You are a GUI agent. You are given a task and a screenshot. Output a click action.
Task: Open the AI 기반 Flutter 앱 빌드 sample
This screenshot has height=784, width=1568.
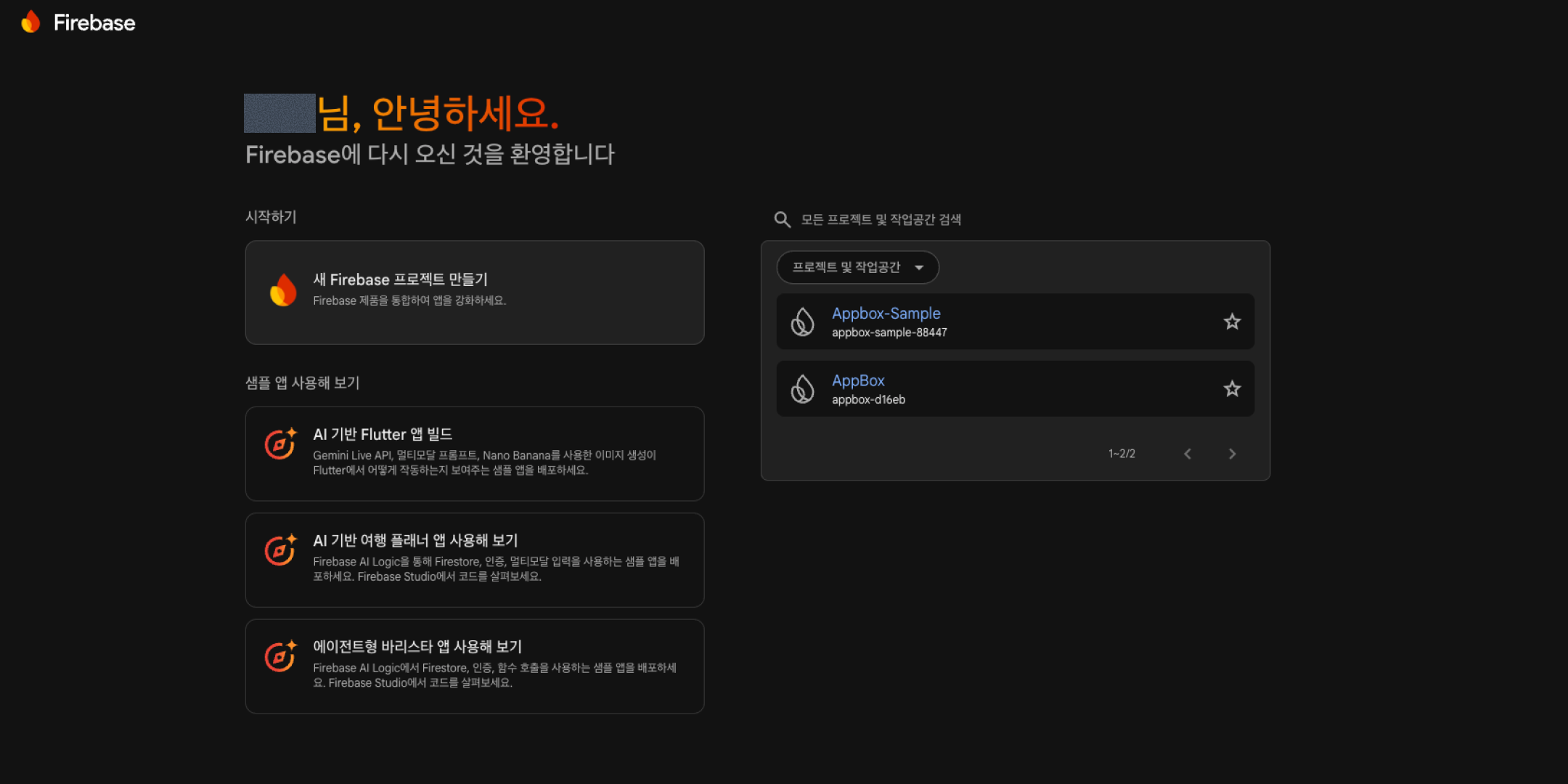[475, 454]
